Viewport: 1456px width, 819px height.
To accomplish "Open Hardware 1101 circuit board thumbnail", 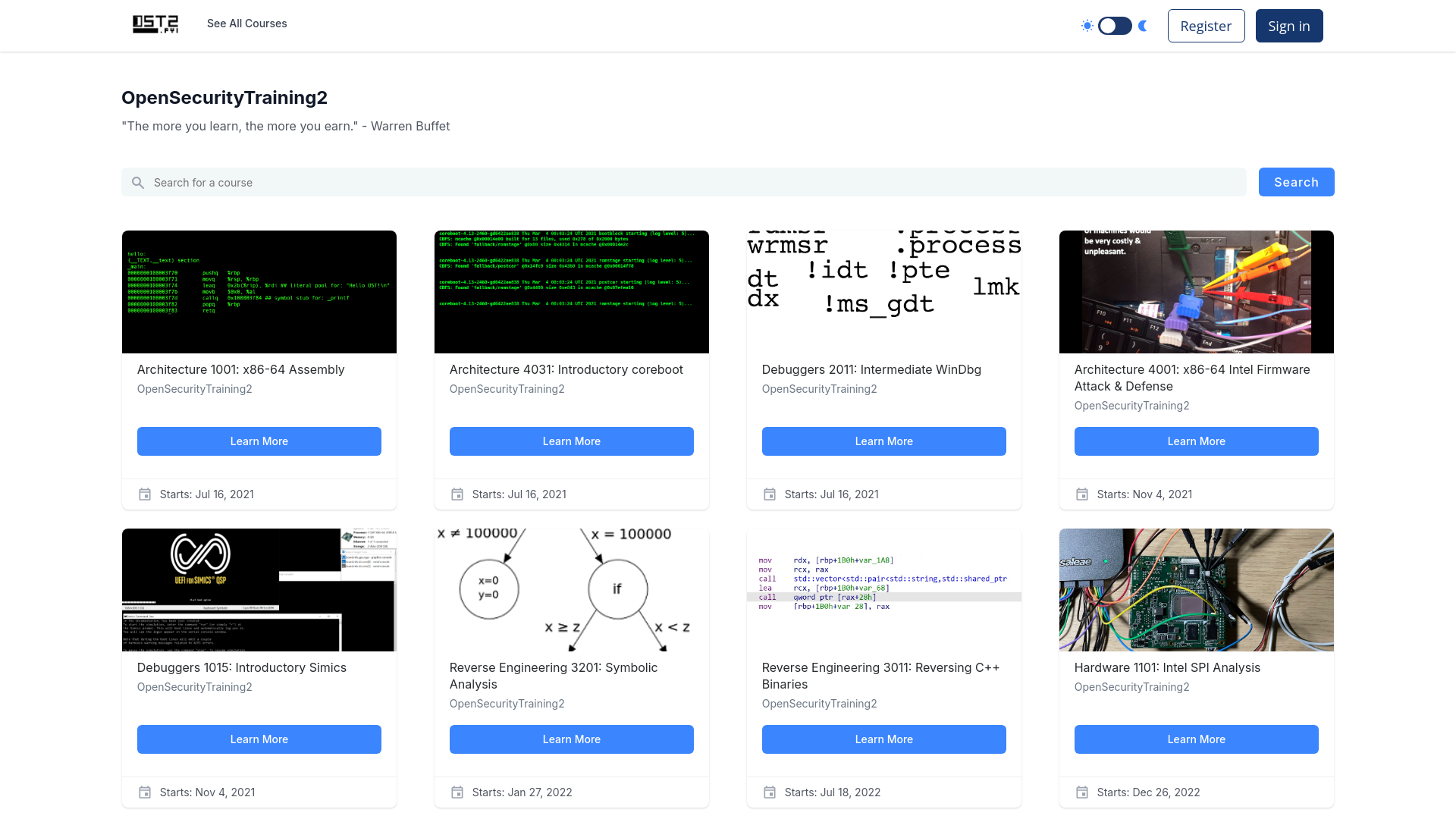I will click(1197, 590).
